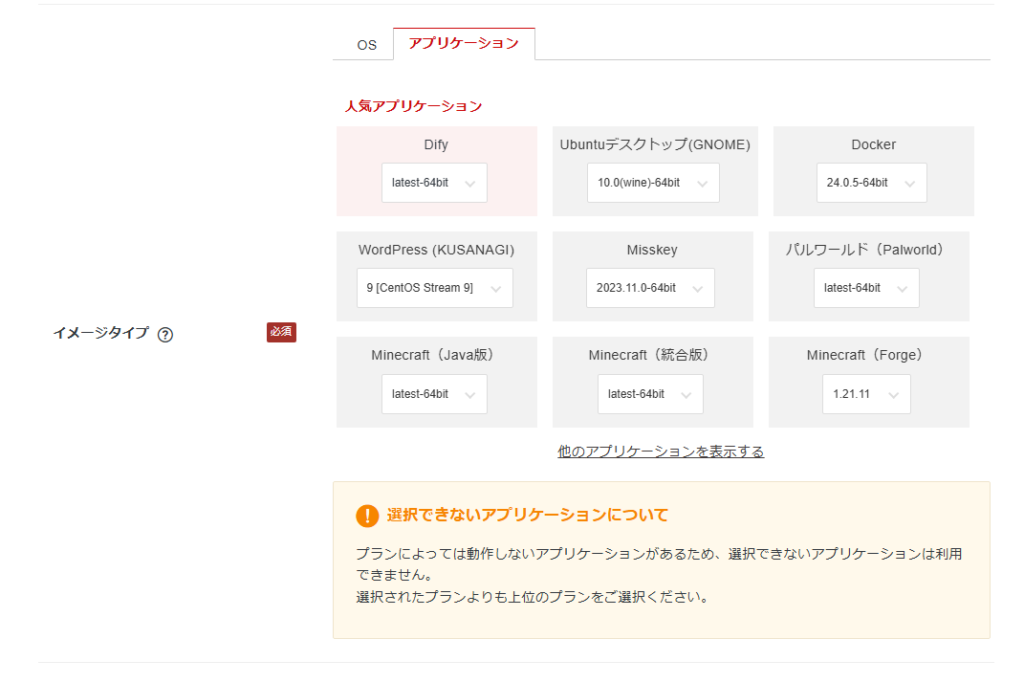Choose the Minecraft (Forge) card title

pos(865,355)
